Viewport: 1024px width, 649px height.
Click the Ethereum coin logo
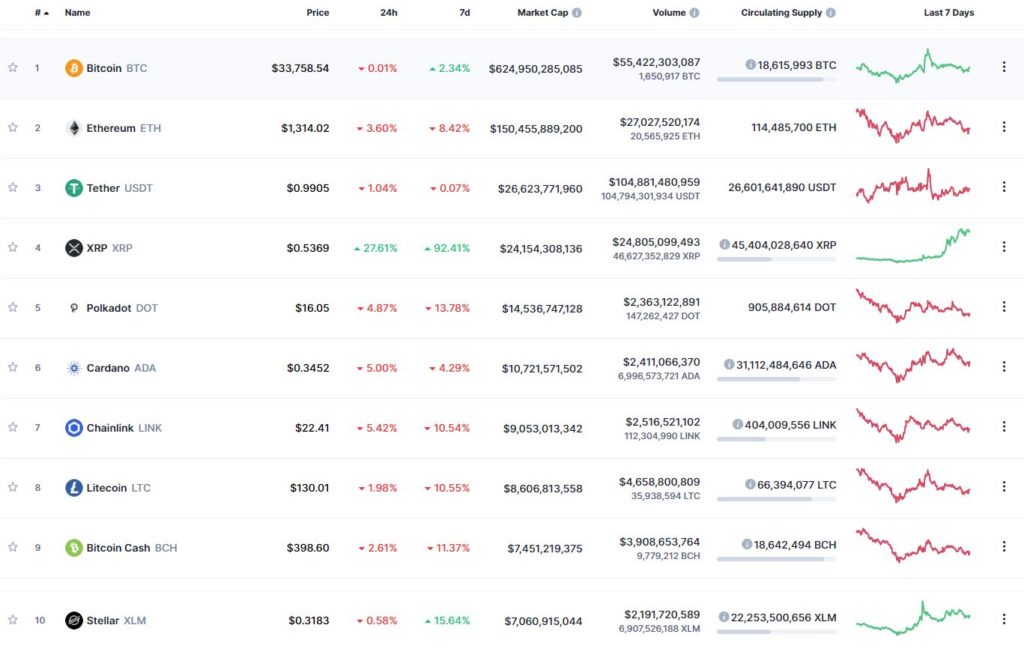click(74, 128)
